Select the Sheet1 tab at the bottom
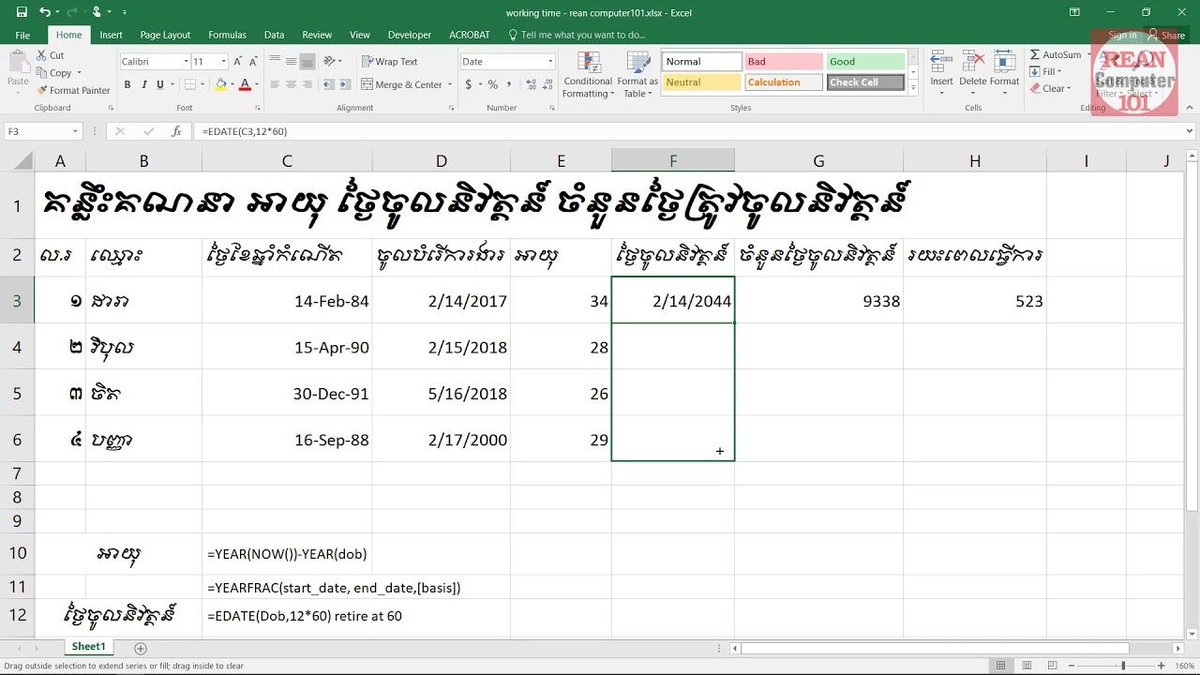The image size is (1200, 675). tap(88, 646)
